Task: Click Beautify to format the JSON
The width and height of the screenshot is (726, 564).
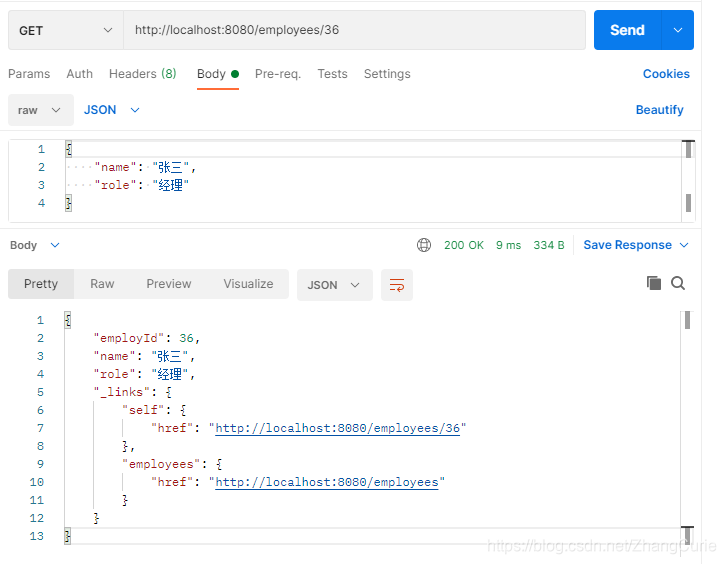Action: 659,110
